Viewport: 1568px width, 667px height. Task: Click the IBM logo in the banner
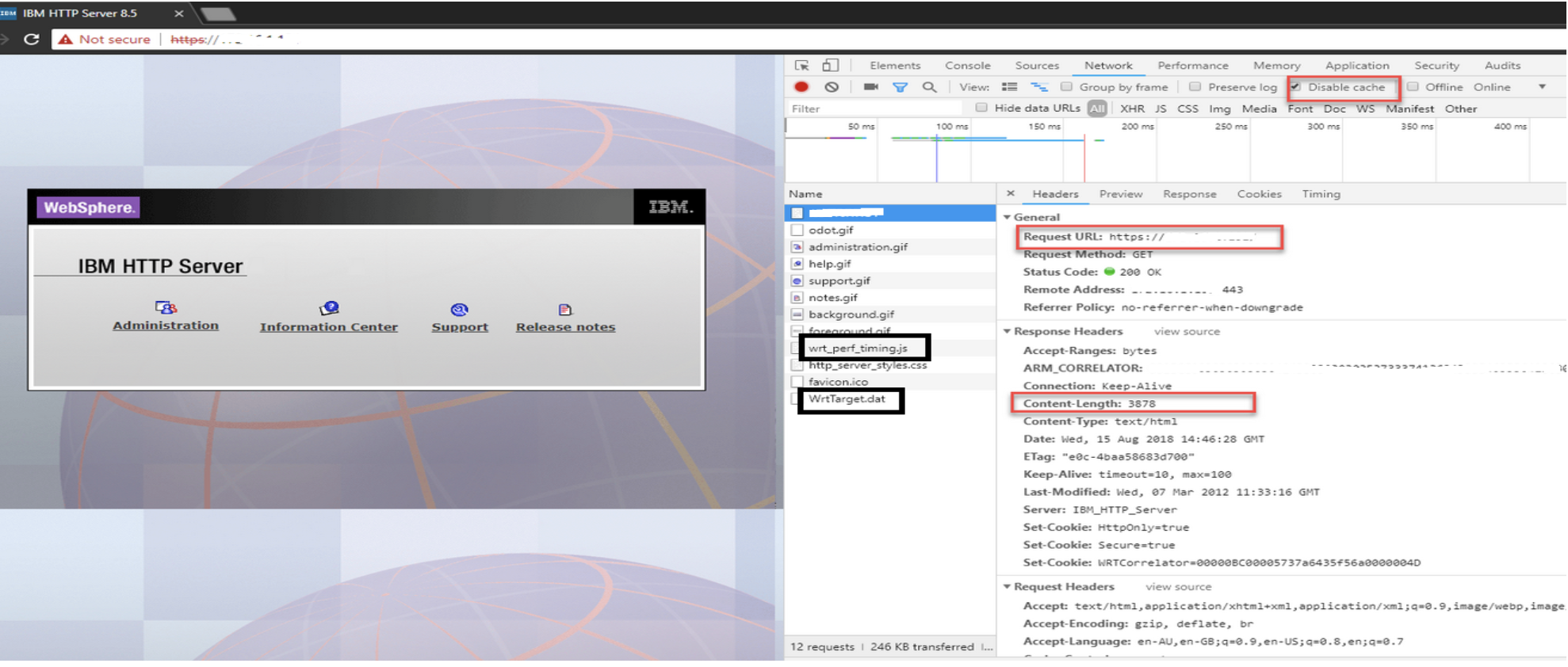click(670, 207)
